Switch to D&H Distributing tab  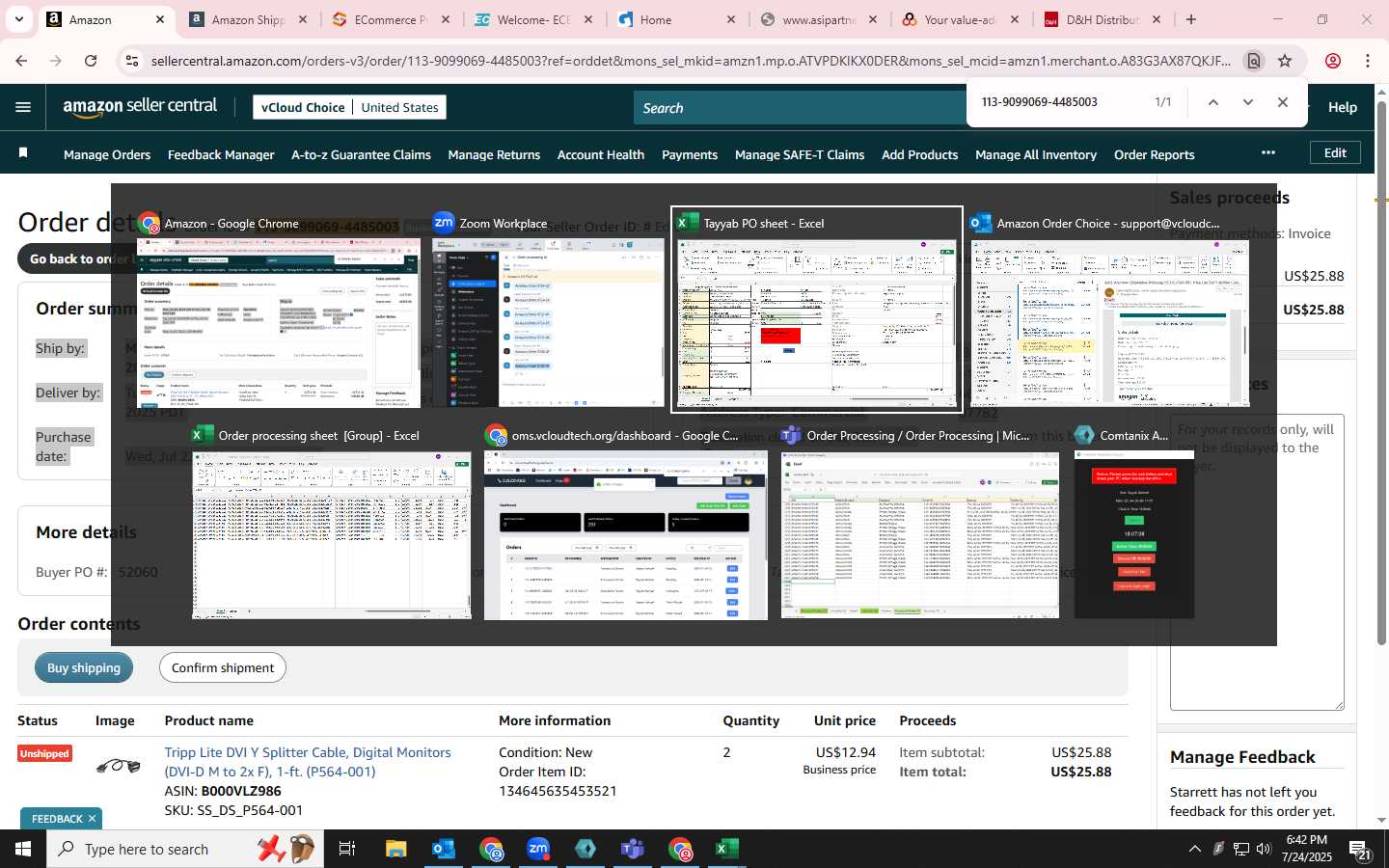click(x=1103, y=19)
